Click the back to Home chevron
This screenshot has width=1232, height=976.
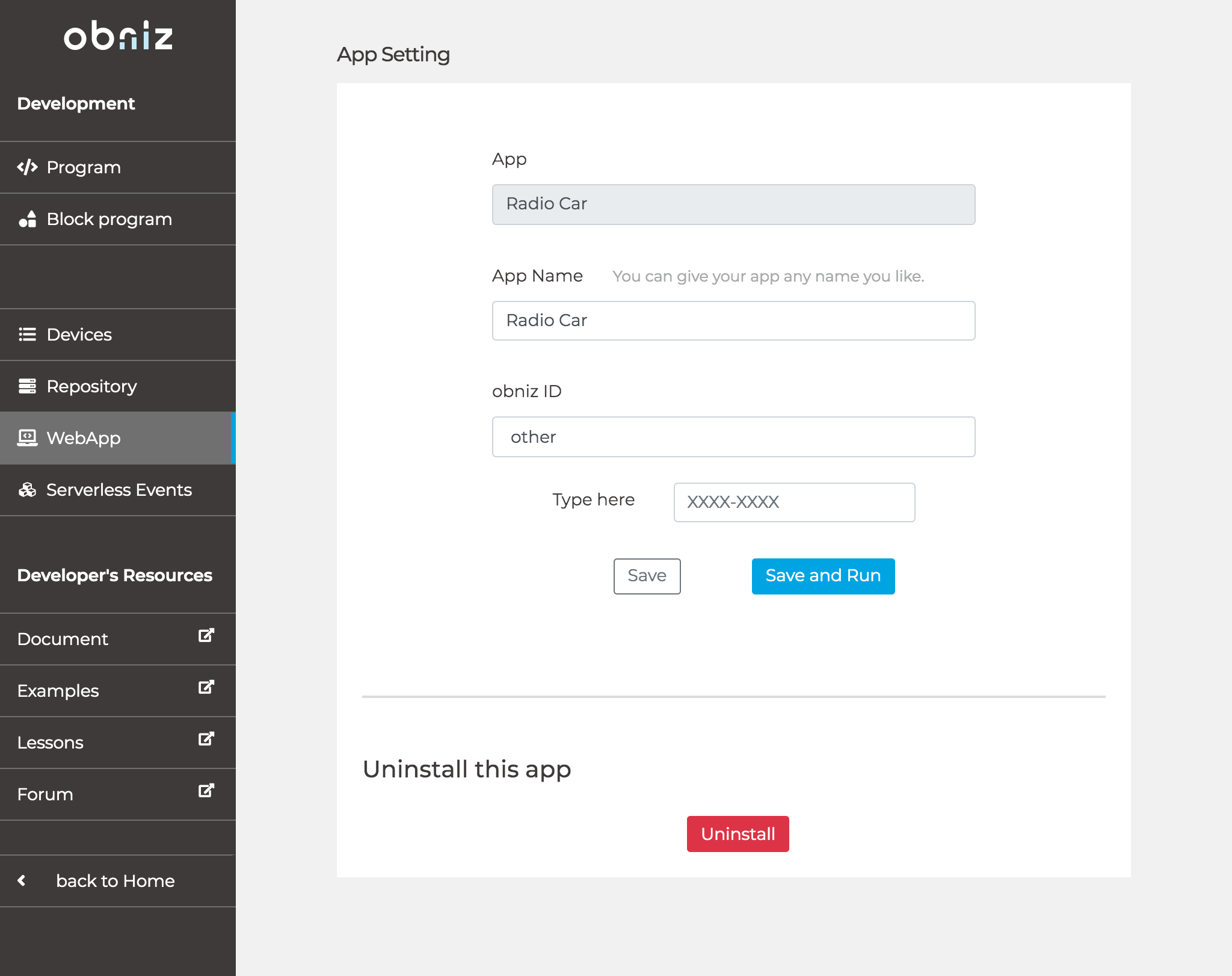point(22,881)
